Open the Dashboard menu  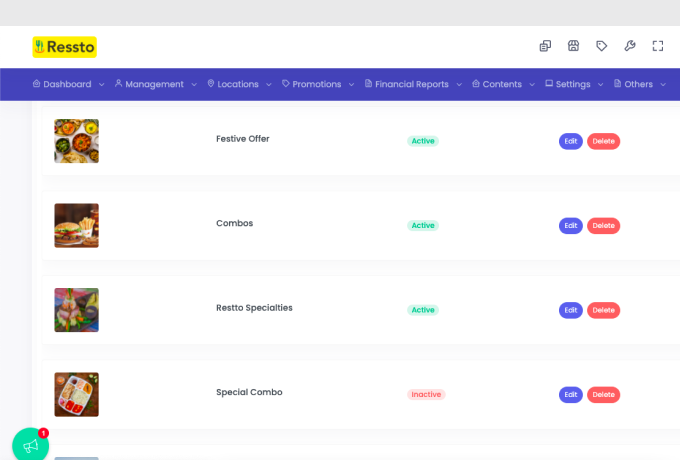[69, 84]
